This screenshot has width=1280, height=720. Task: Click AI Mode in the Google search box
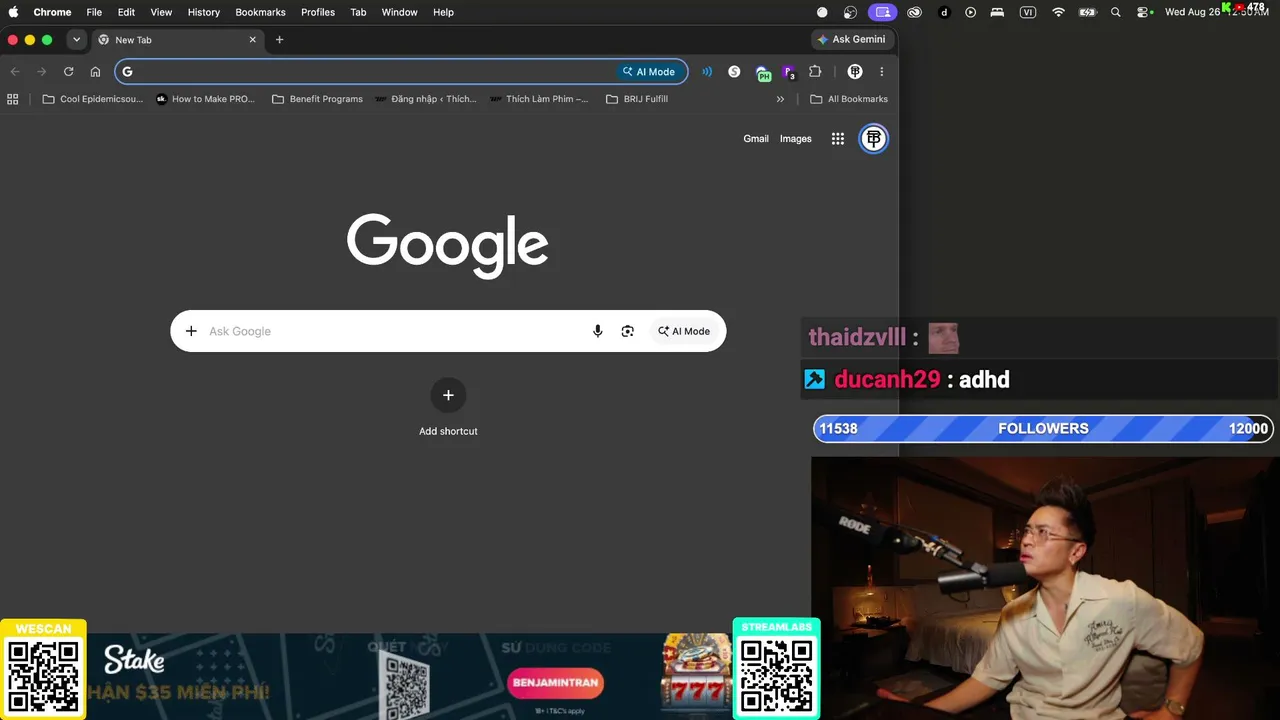click(x=684, y=331)
